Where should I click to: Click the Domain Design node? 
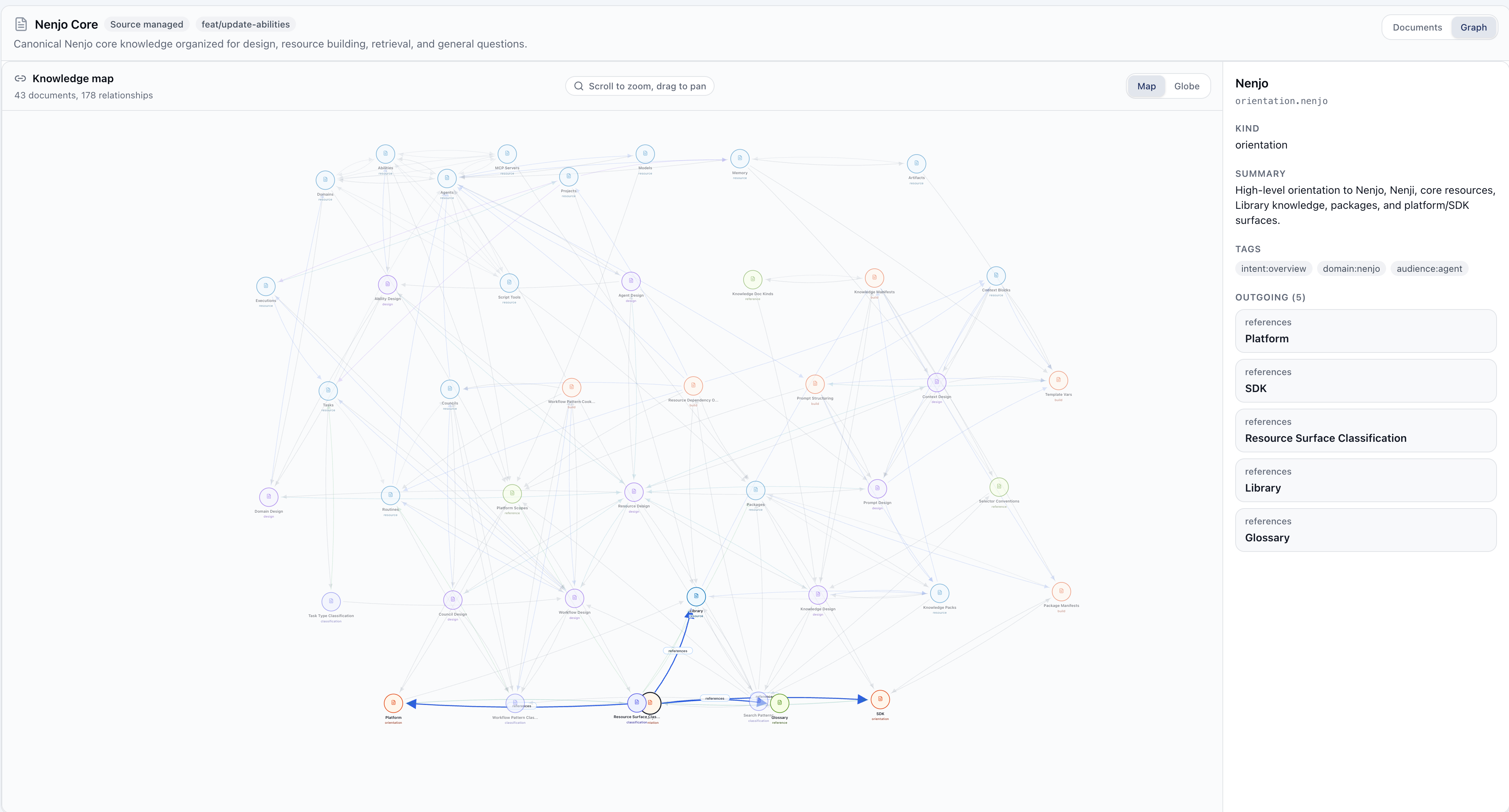point(269,497)
